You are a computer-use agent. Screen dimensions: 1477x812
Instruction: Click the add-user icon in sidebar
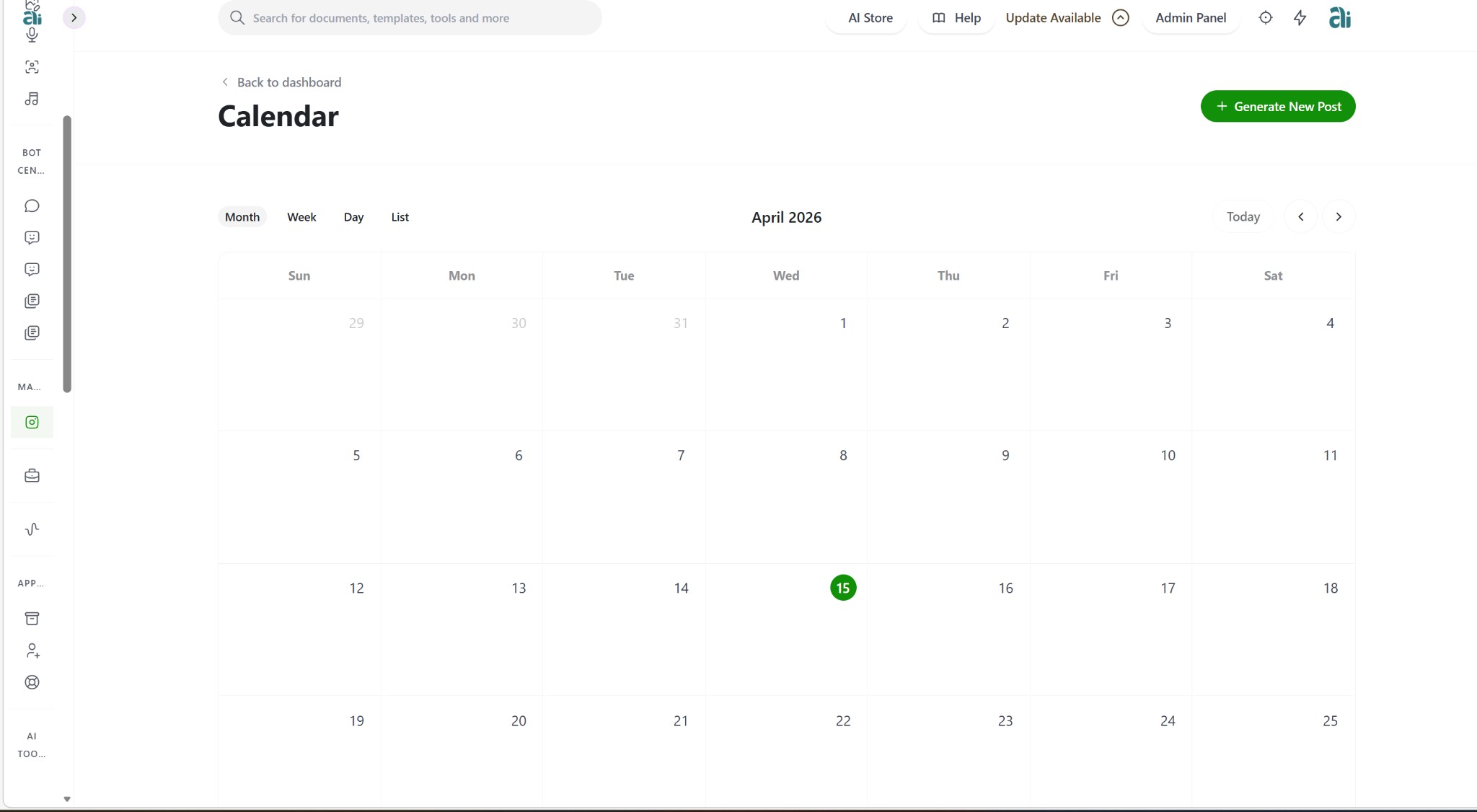[x=32, y=650]
